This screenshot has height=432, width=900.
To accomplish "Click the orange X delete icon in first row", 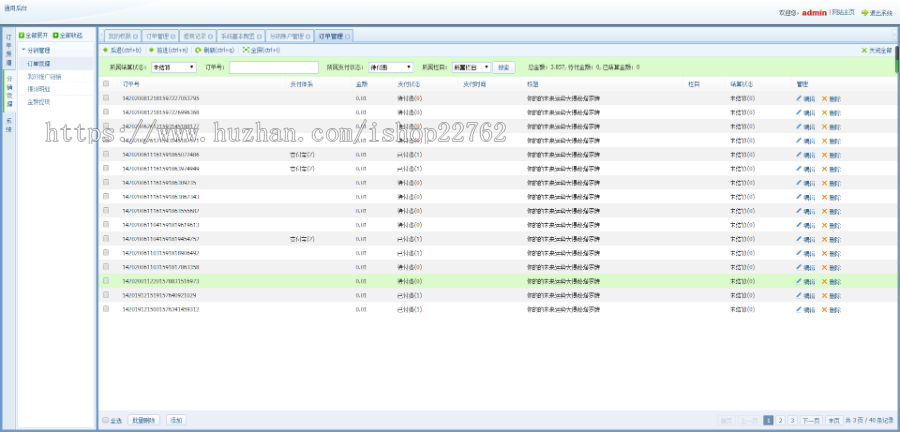I will click(x=824, y=98).
